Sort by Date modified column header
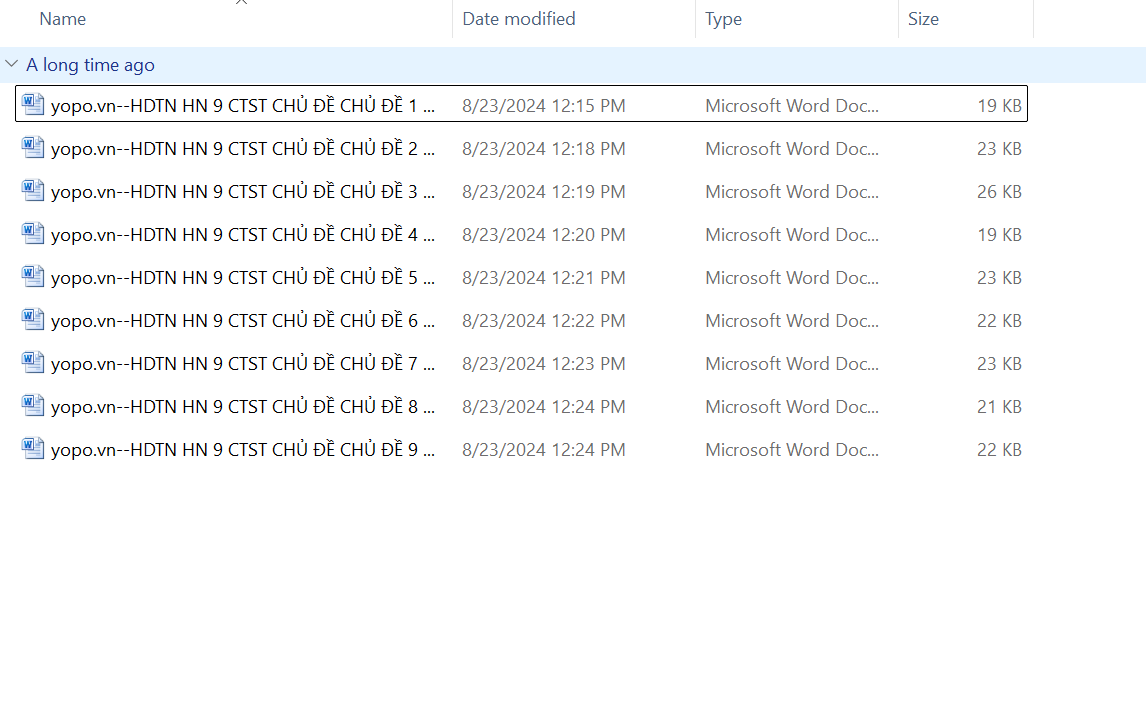Screen dimensions: 1146x724 (518, 19)
